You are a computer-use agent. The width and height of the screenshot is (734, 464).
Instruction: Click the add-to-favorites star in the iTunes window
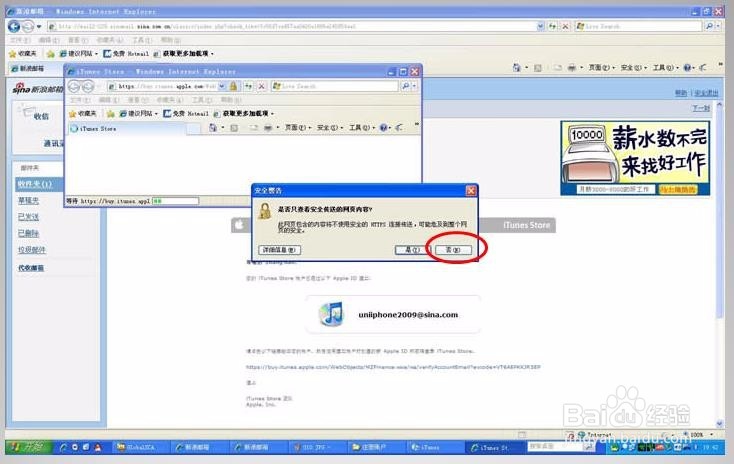(x=110, y=114)
